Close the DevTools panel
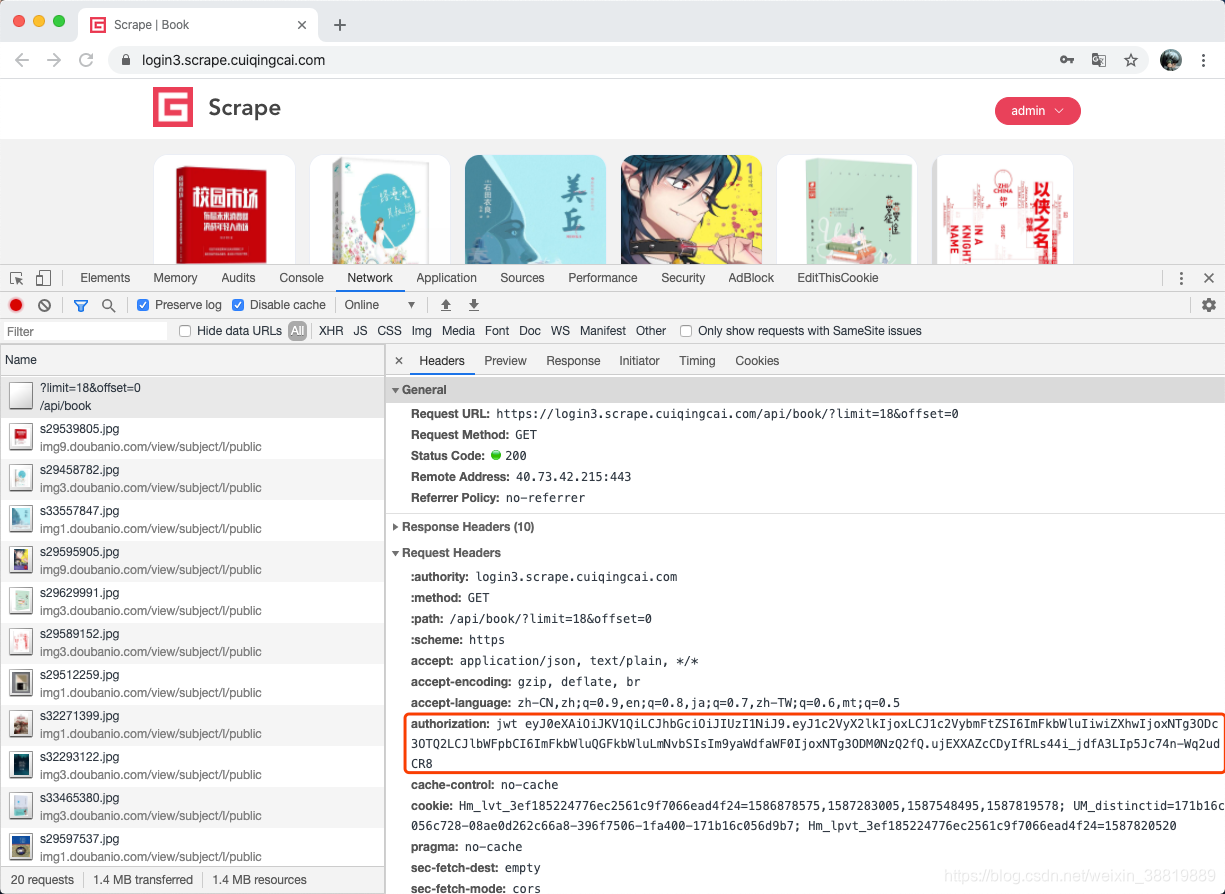The image size is (1225, 894). click(x=1209, y=278)
